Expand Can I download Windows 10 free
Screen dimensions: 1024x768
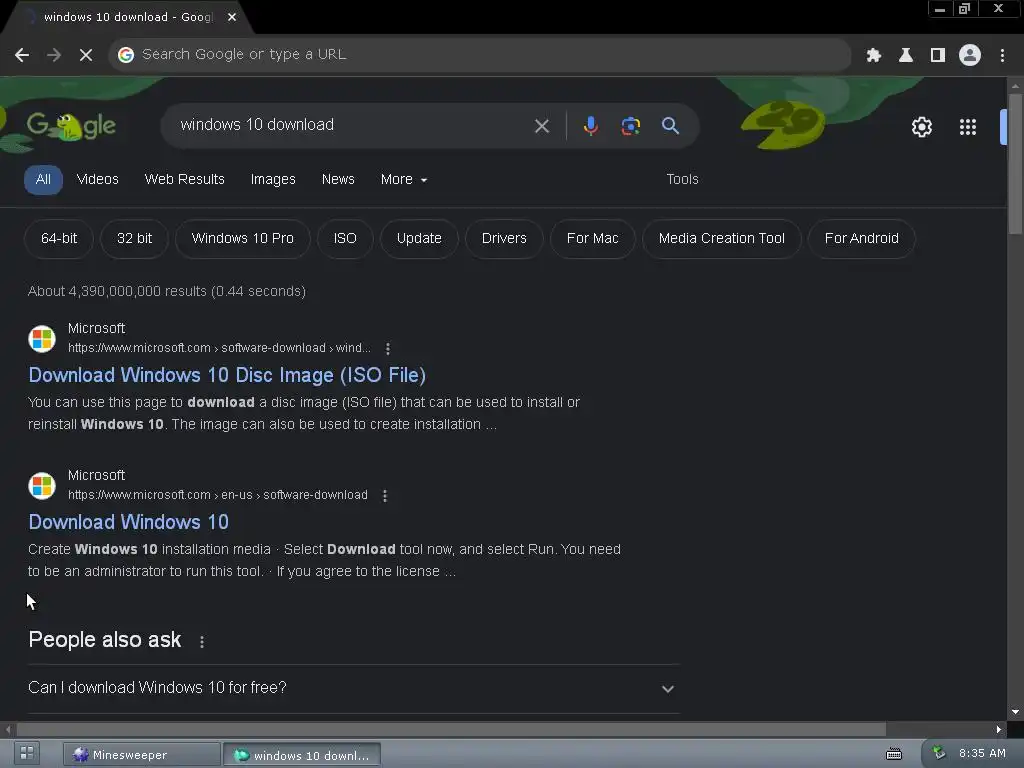click(353, 688)
